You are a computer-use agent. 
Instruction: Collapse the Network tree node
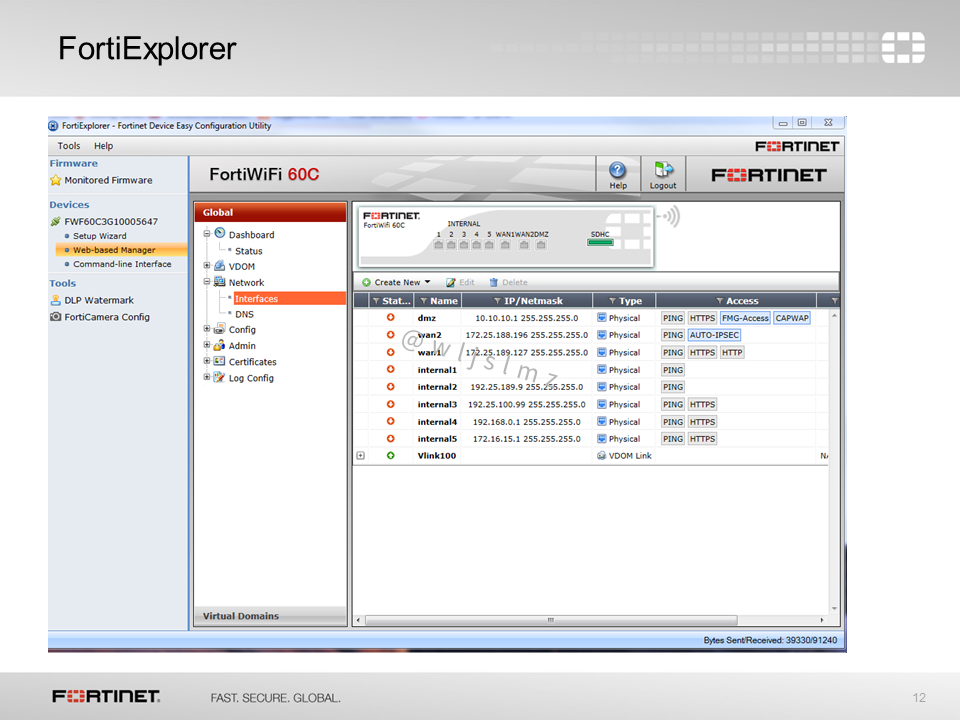[x=207, y=282]
